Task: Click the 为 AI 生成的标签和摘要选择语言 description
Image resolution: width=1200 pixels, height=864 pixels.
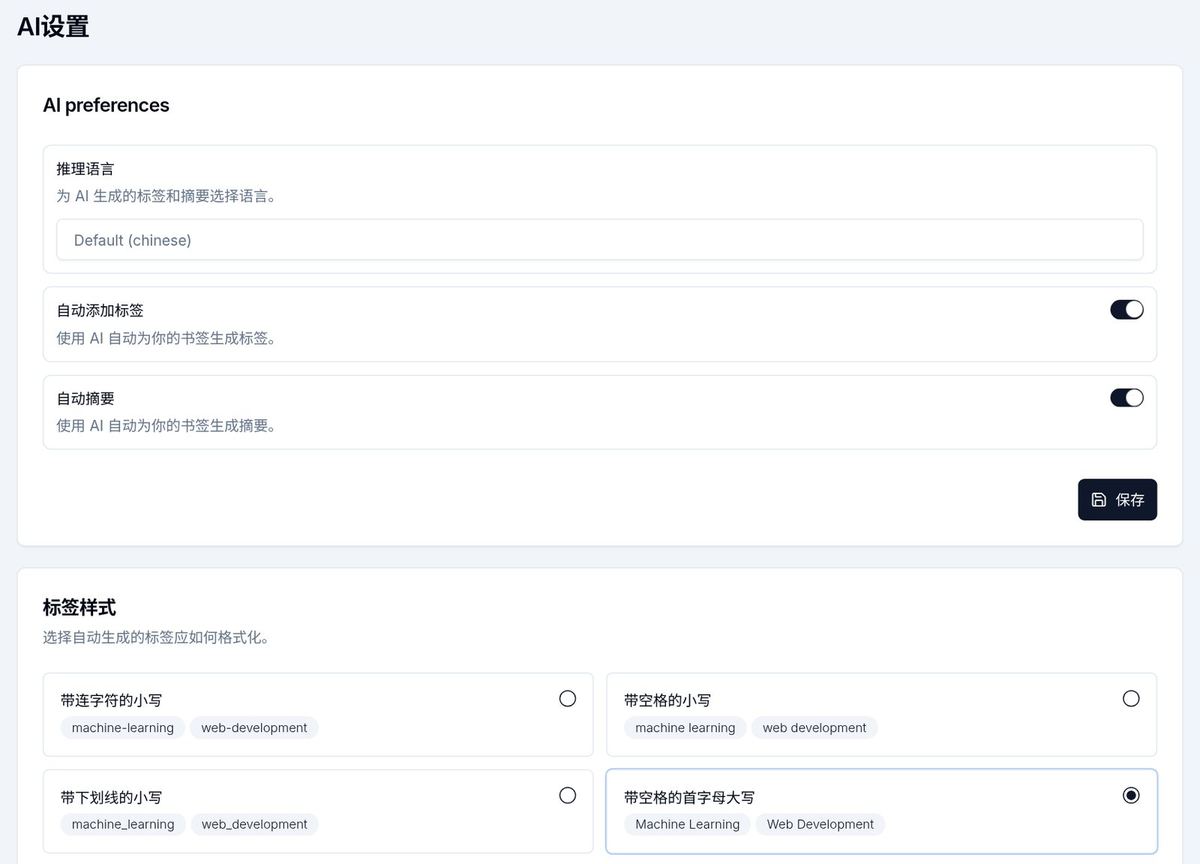Action: [167, 196]
